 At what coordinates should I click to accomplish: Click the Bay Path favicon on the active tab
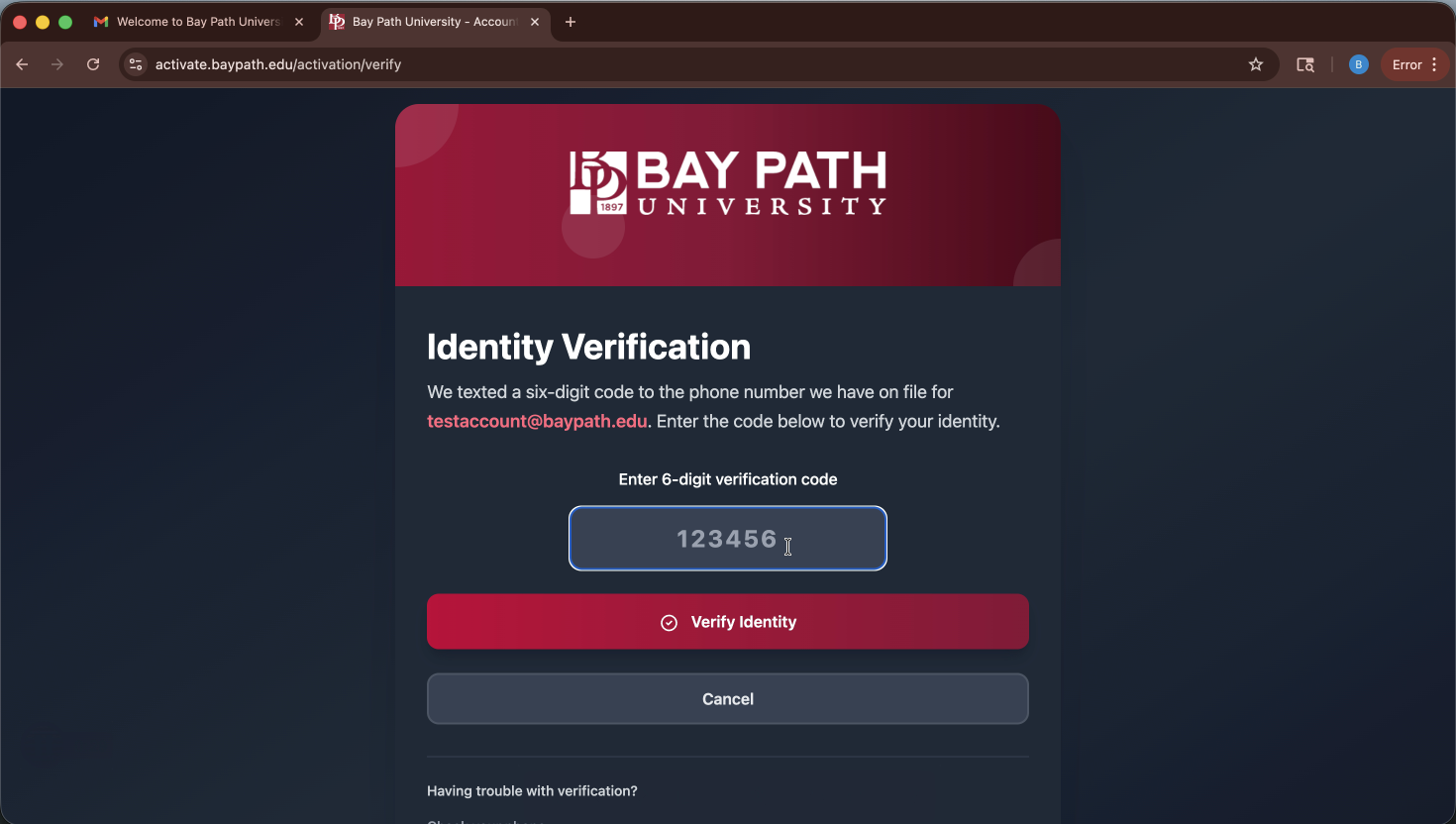pyautogui.click(x=335, y=21)
